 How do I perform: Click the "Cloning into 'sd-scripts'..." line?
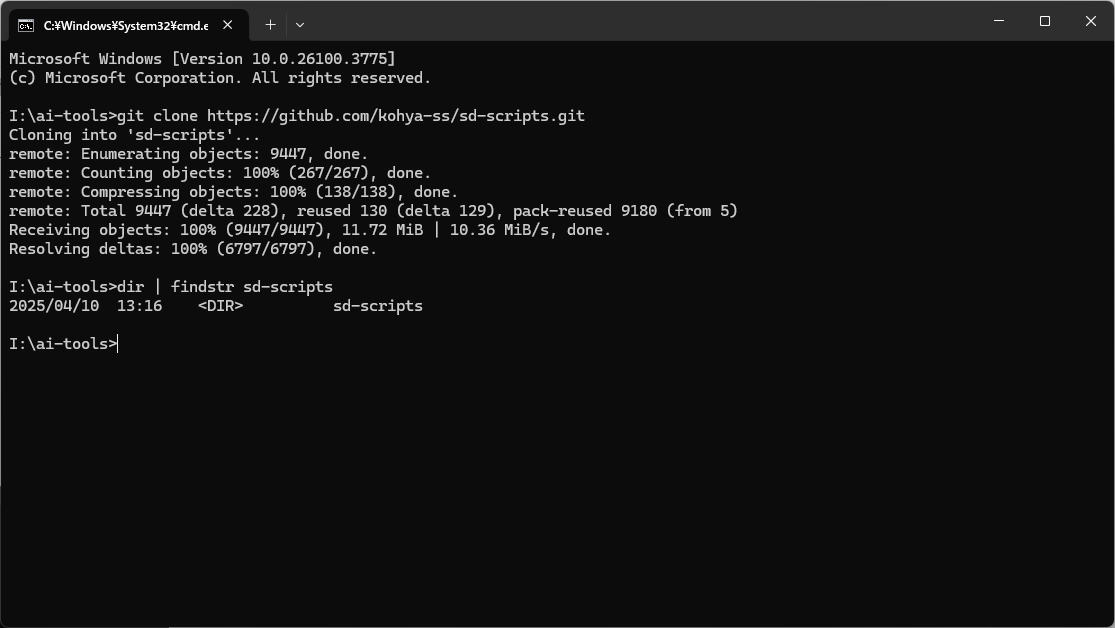point(134,135)
